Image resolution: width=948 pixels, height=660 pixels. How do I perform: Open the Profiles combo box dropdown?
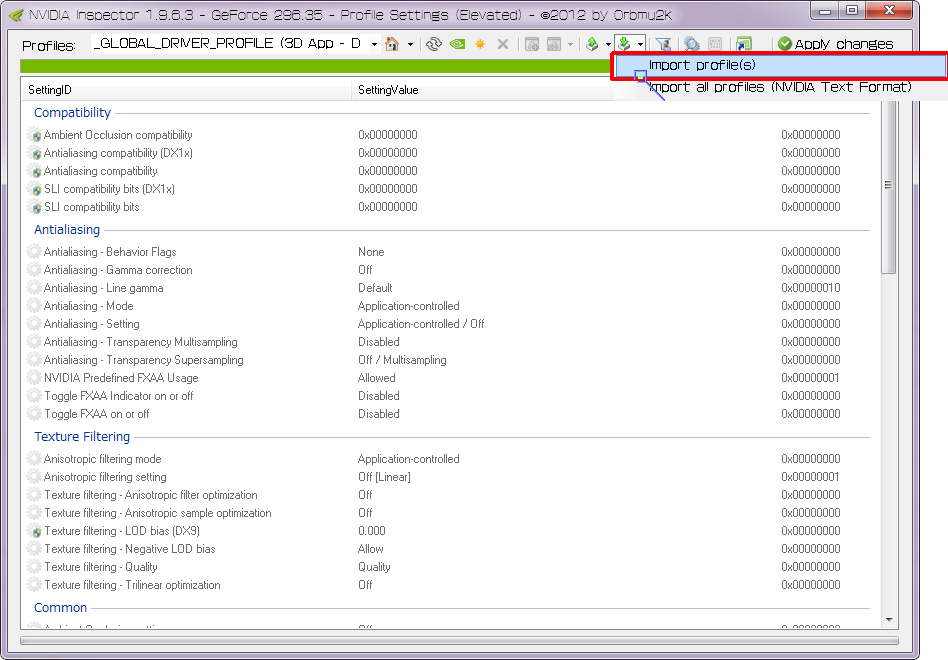(374, 44)
